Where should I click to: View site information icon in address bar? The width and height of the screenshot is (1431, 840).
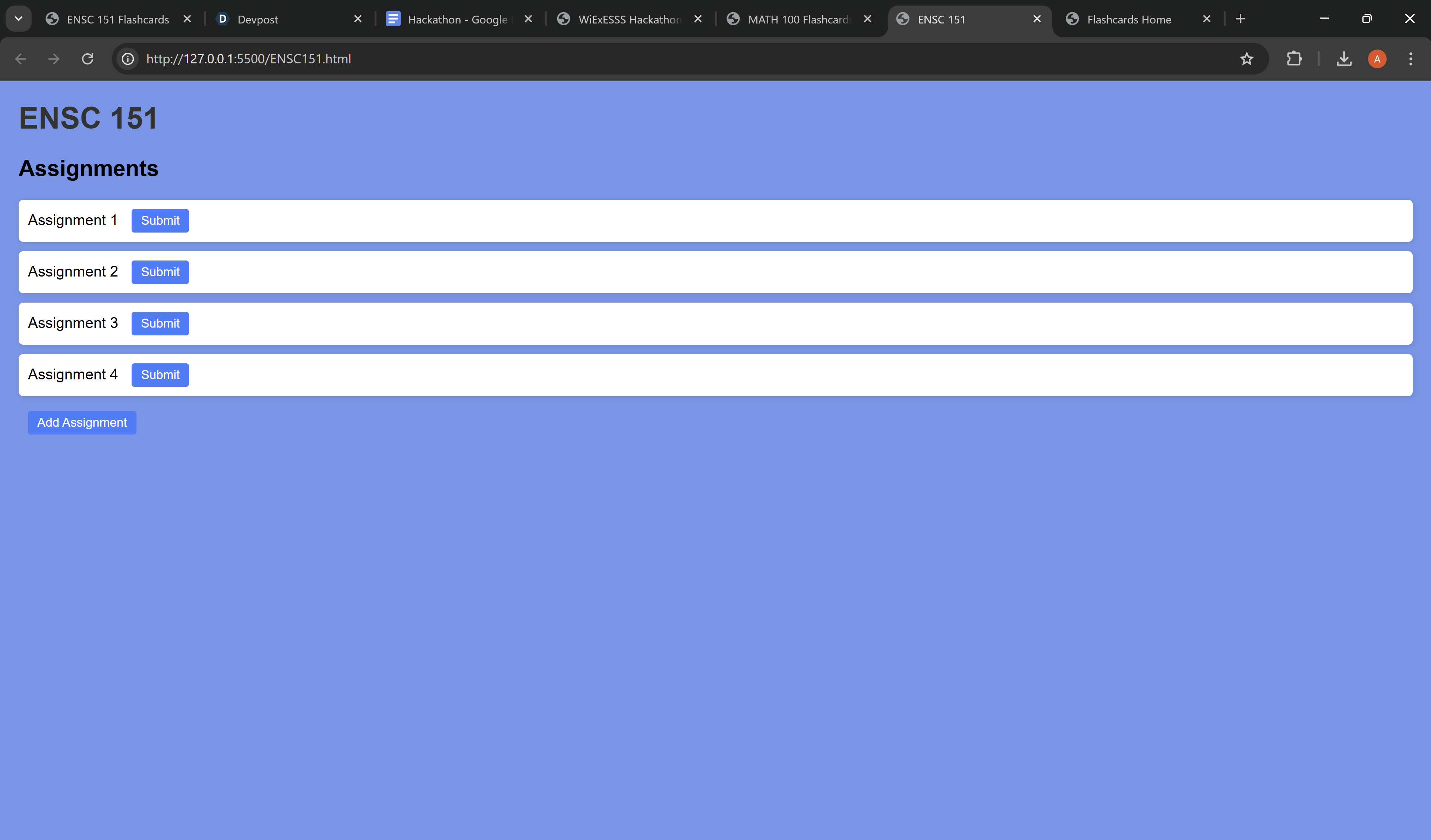tap(128, 59)
